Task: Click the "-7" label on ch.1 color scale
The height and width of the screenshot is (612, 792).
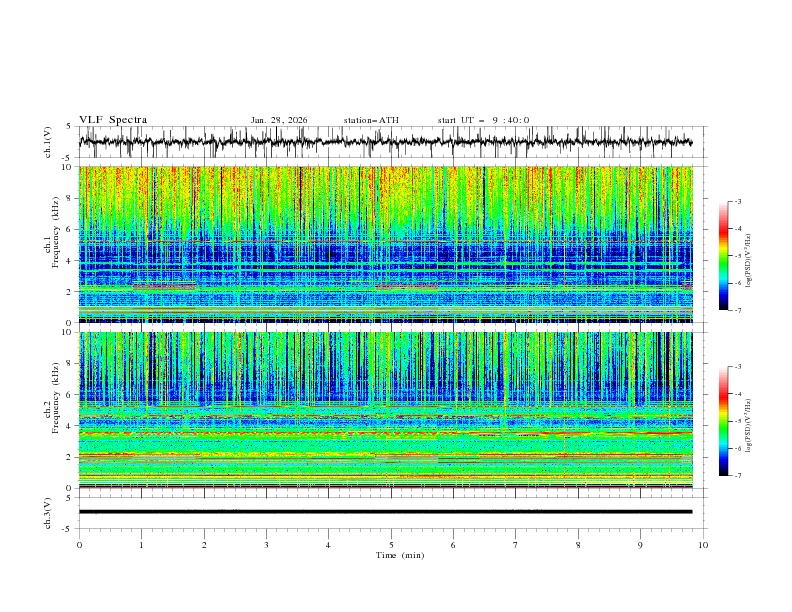Action: point(738,310)
